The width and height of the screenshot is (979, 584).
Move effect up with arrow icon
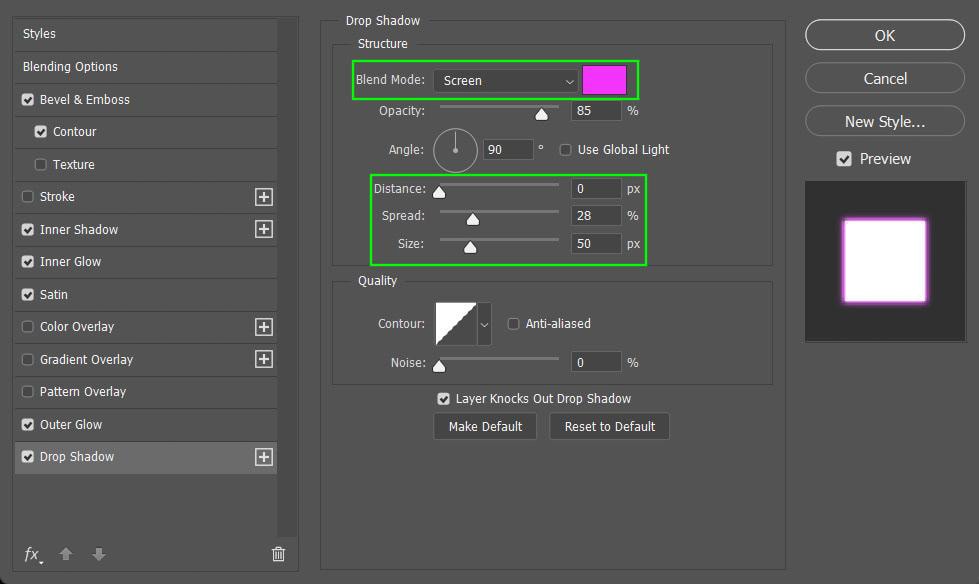coord(66,554)
